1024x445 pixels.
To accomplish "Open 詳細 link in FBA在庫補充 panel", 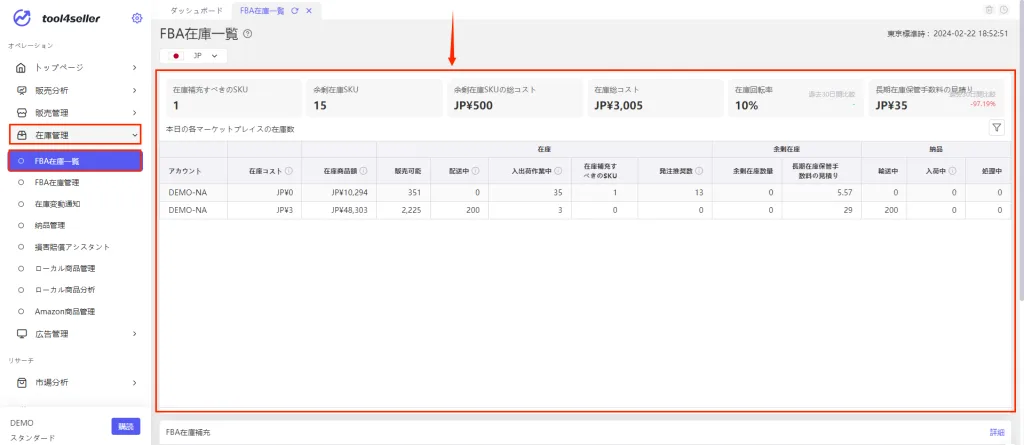I will pos(997,433).
